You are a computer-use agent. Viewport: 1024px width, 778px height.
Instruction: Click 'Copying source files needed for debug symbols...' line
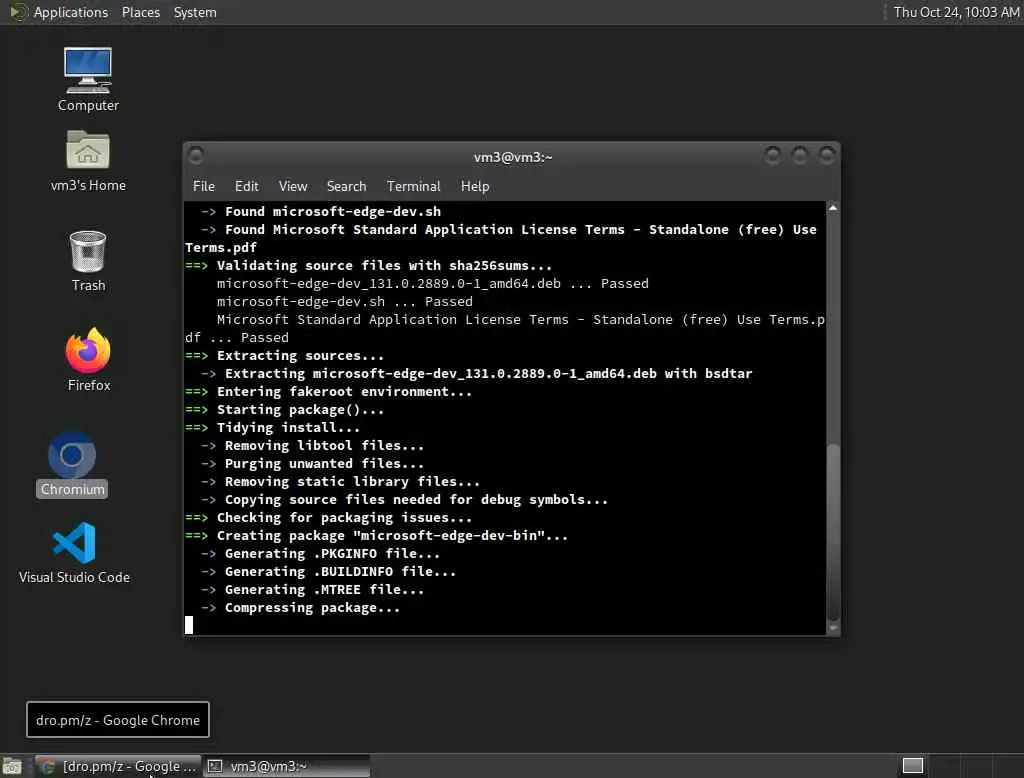tap(404, 500)
